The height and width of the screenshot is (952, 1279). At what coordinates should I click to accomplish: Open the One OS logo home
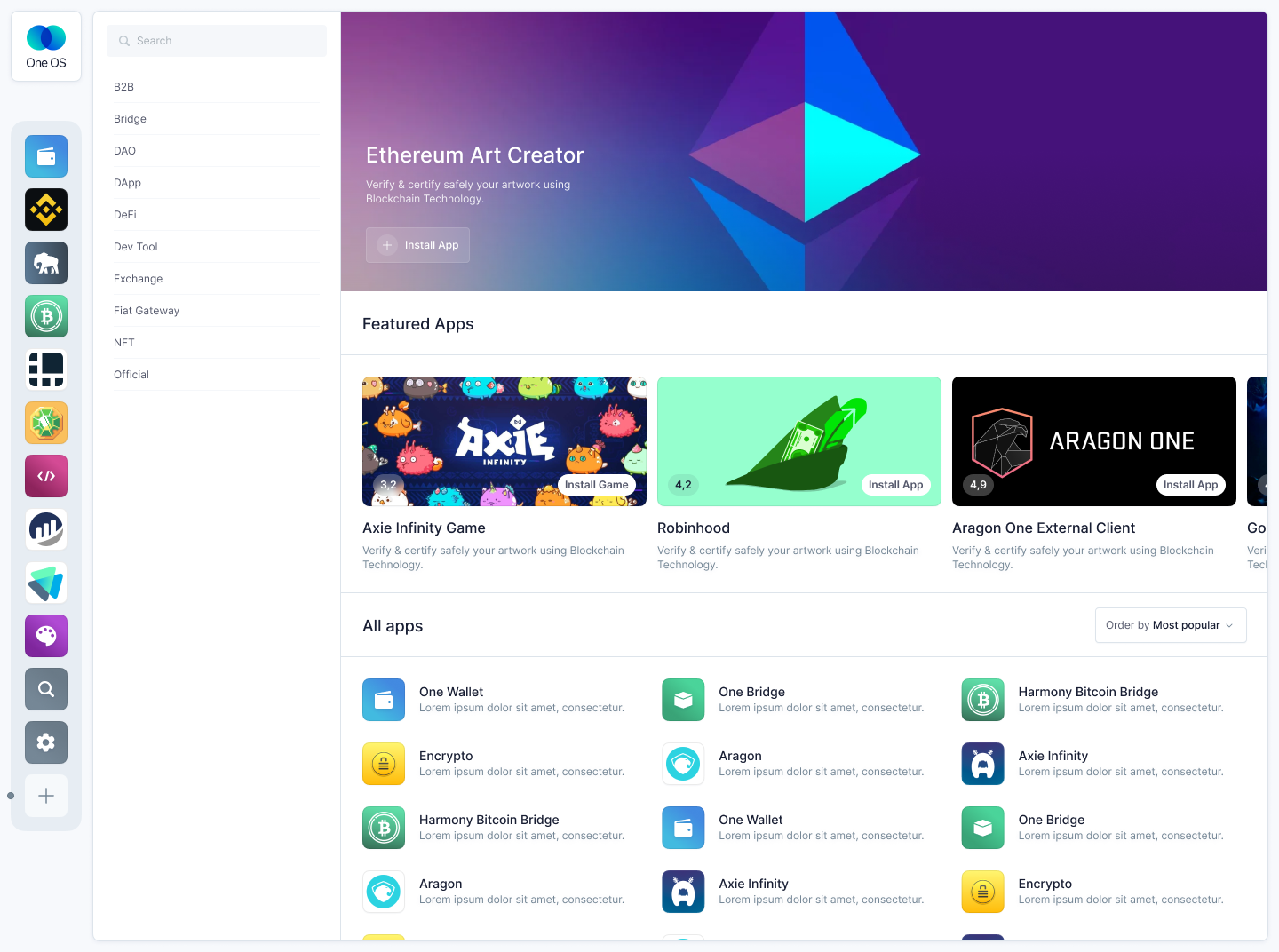pyautogui.click(x=46, y=46)
